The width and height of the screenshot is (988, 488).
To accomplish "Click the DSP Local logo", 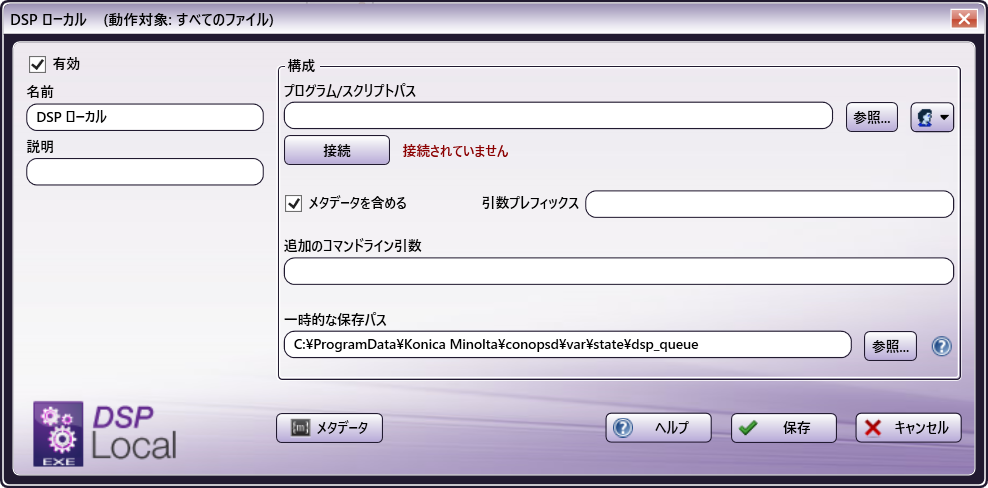I will click(105, 433).
